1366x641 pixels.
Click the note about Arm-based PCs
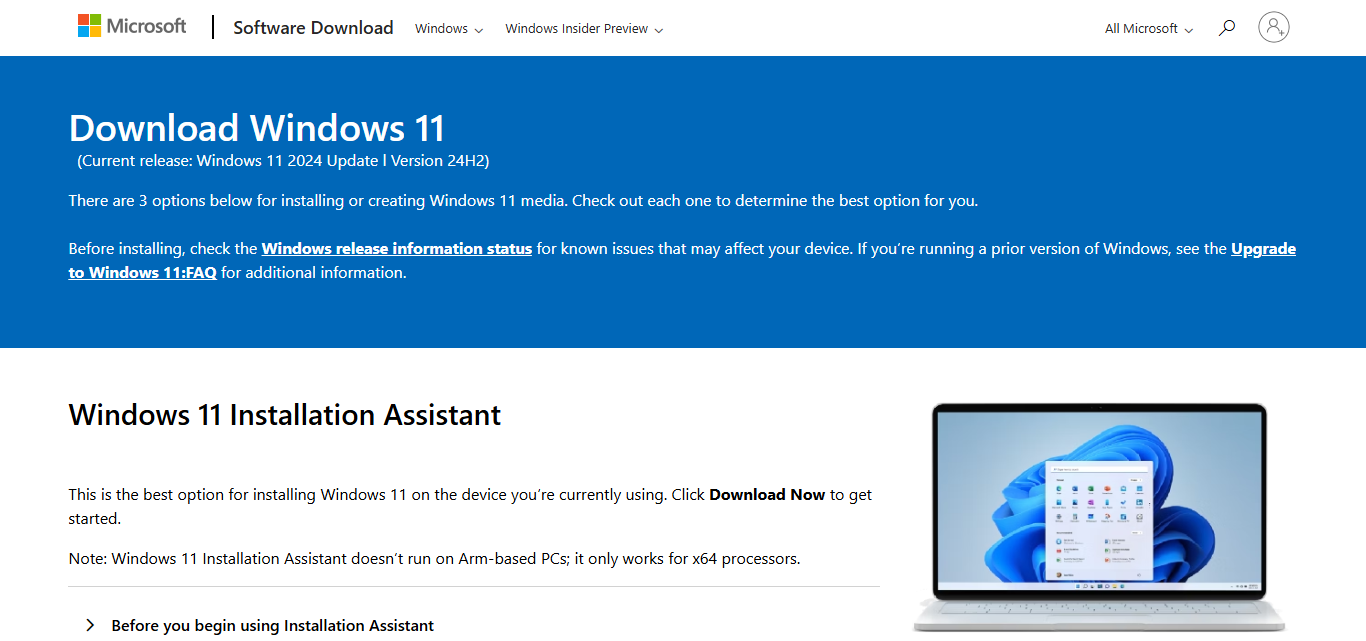(434, 558)
